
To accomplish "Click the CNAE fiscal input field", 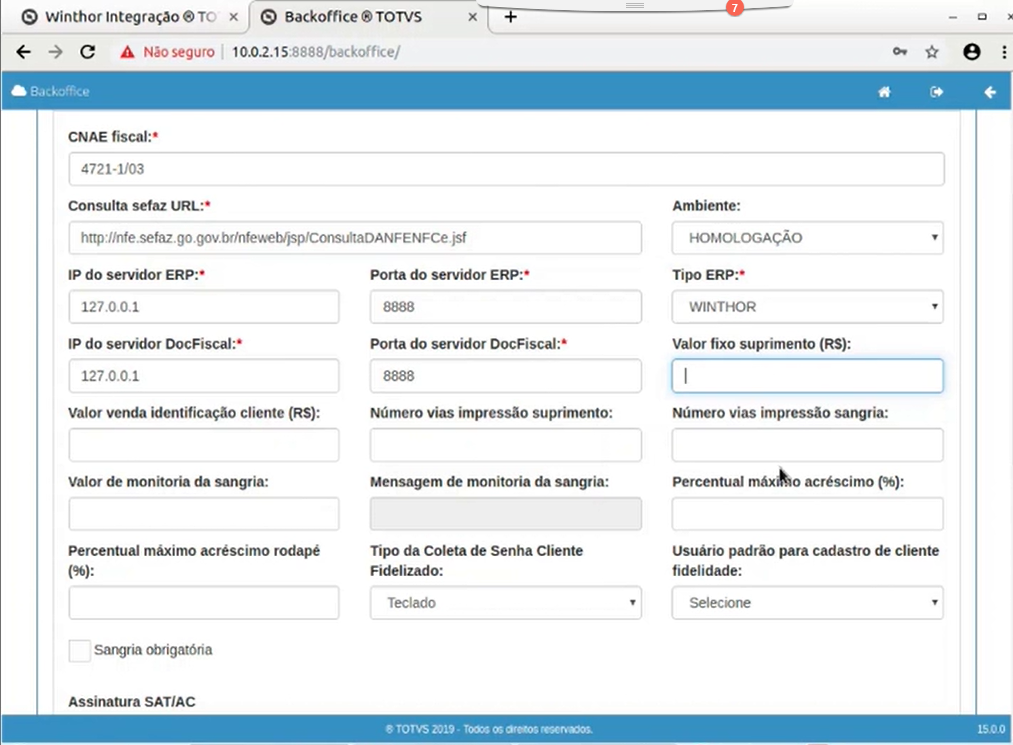I will 506,169.
